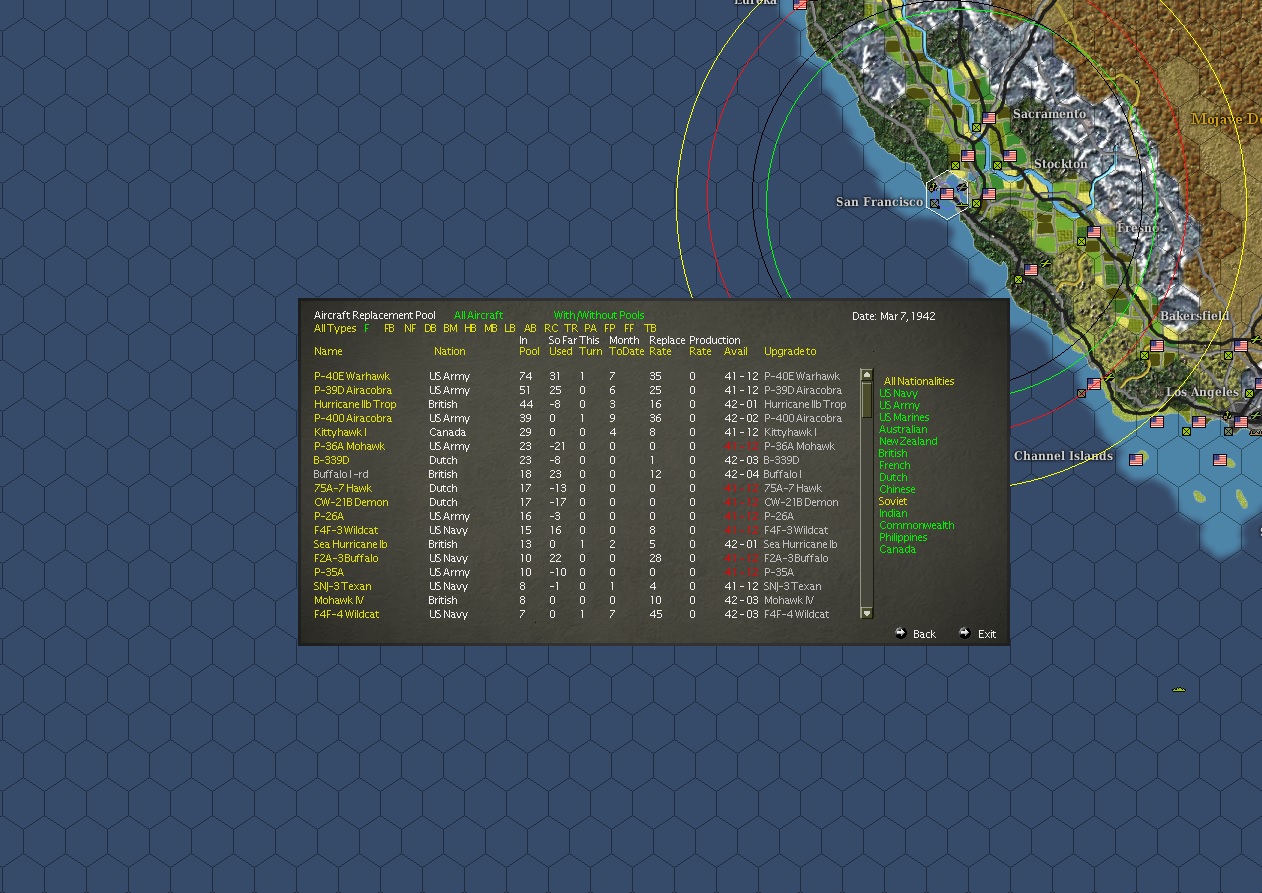Filter by PA patrol type

(590, 328)
